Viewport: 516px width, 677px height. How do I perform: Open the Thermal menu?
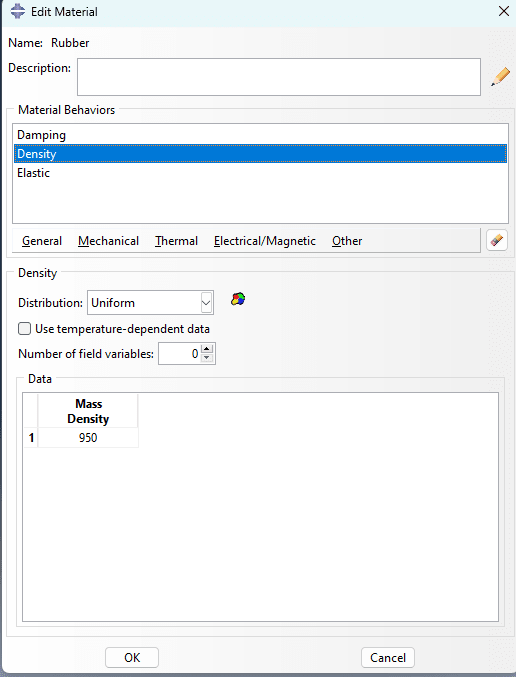(177, 240)
